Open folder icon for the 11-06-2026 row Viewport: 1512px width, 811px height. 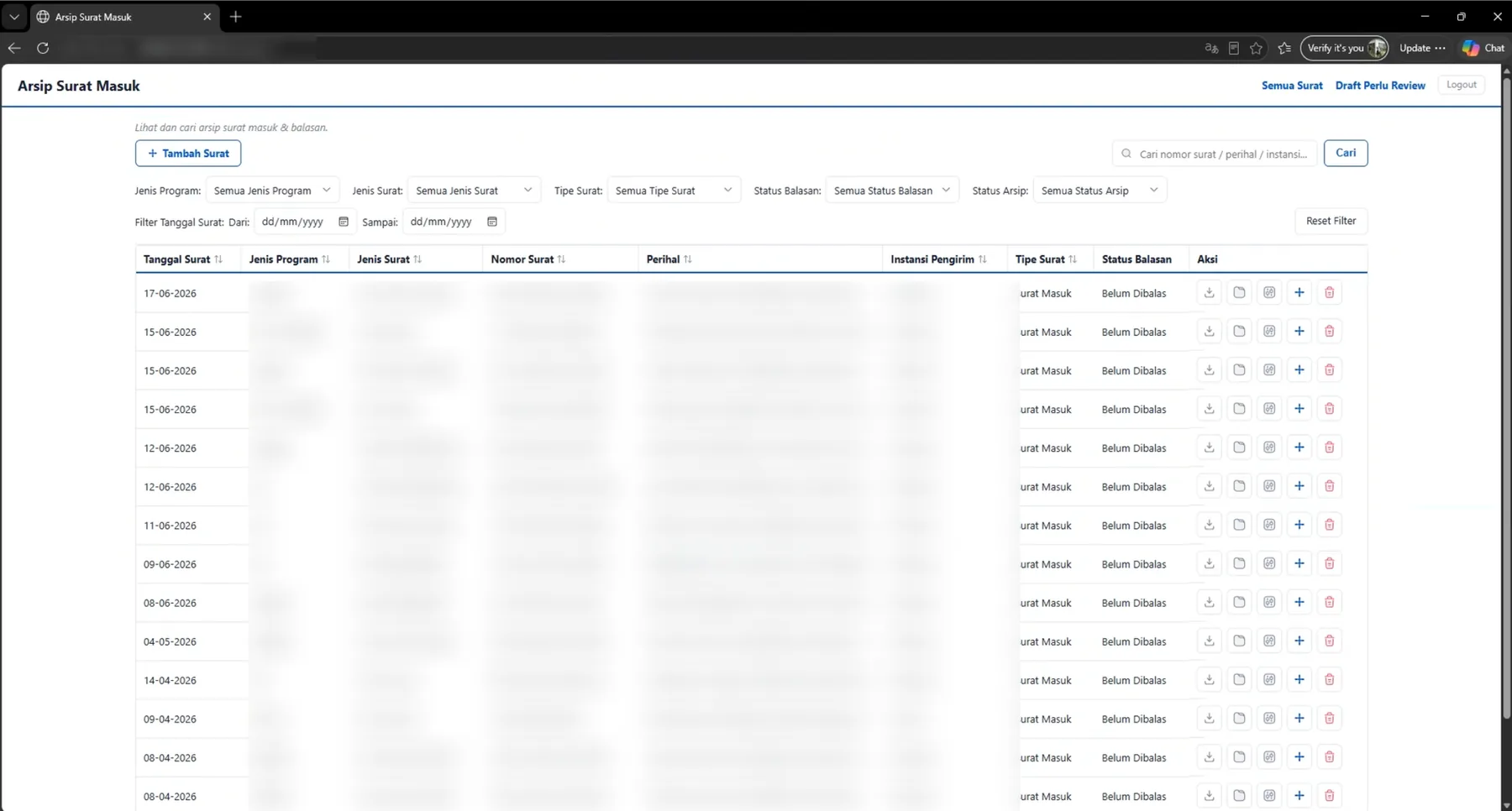tap(1239, 525)
